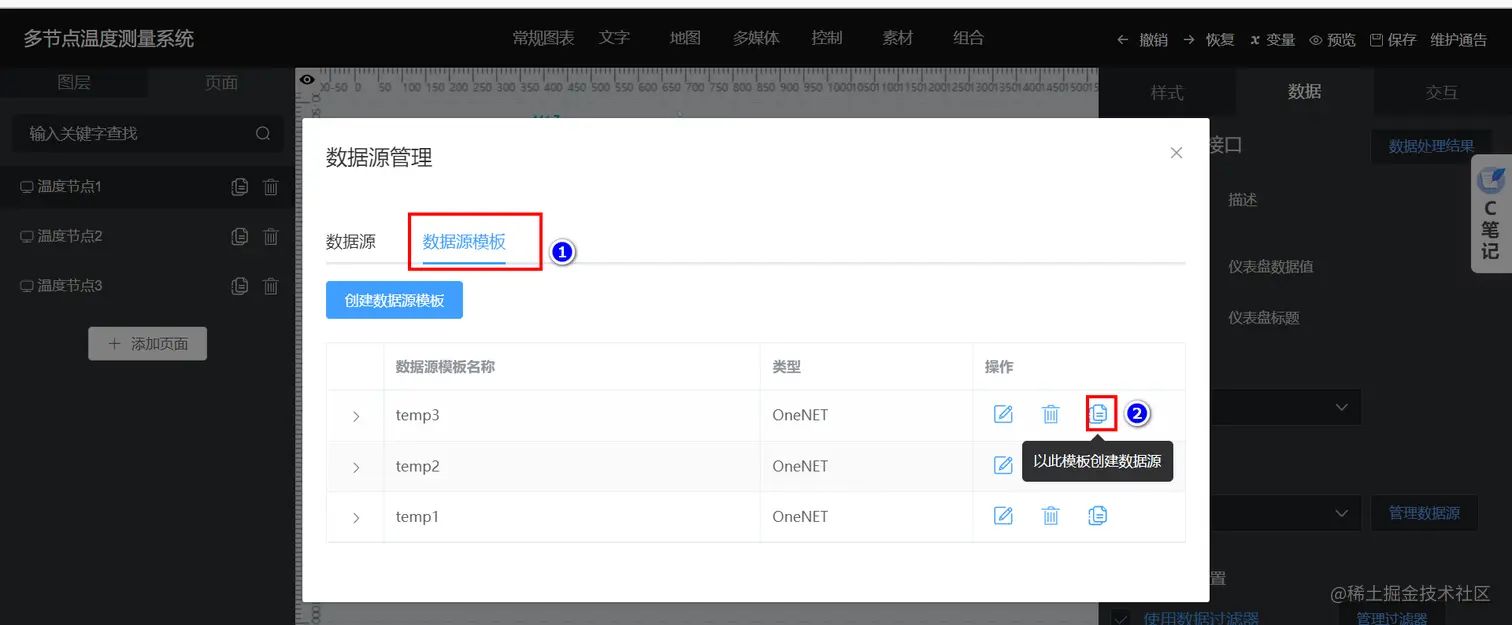Screen dimensions: 1512x625
Task: Click 撤销 undo in top bar
Action: (x=1142, y=40)
